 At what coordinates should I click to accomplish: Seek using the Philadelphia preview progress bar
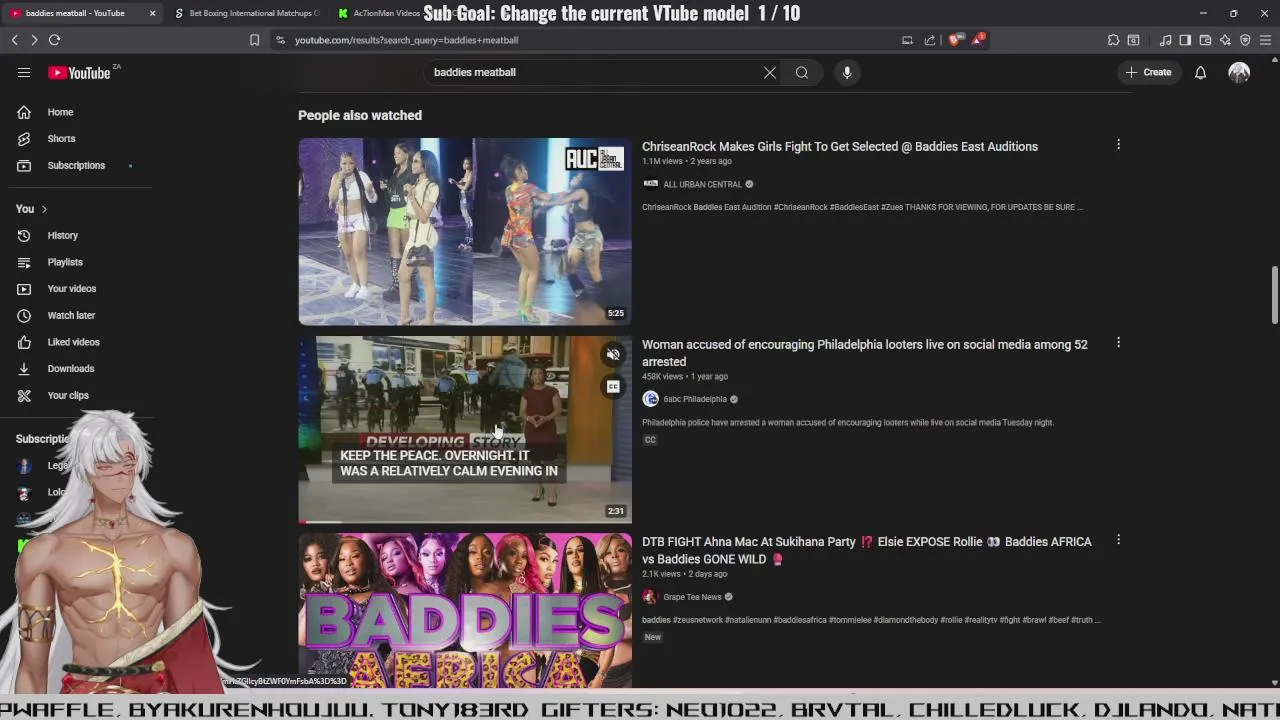pos(465,521)
